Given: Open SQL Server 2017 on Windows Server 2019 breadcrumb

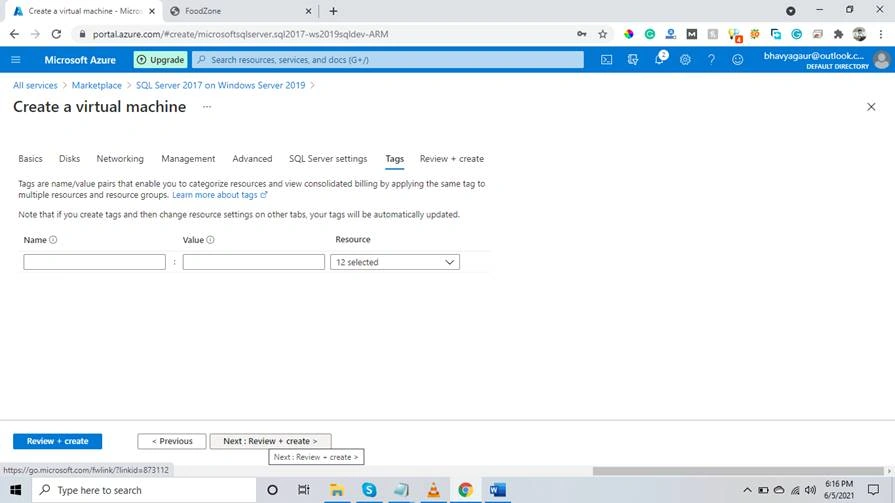Looking at the screenshot, I should 220,85.
